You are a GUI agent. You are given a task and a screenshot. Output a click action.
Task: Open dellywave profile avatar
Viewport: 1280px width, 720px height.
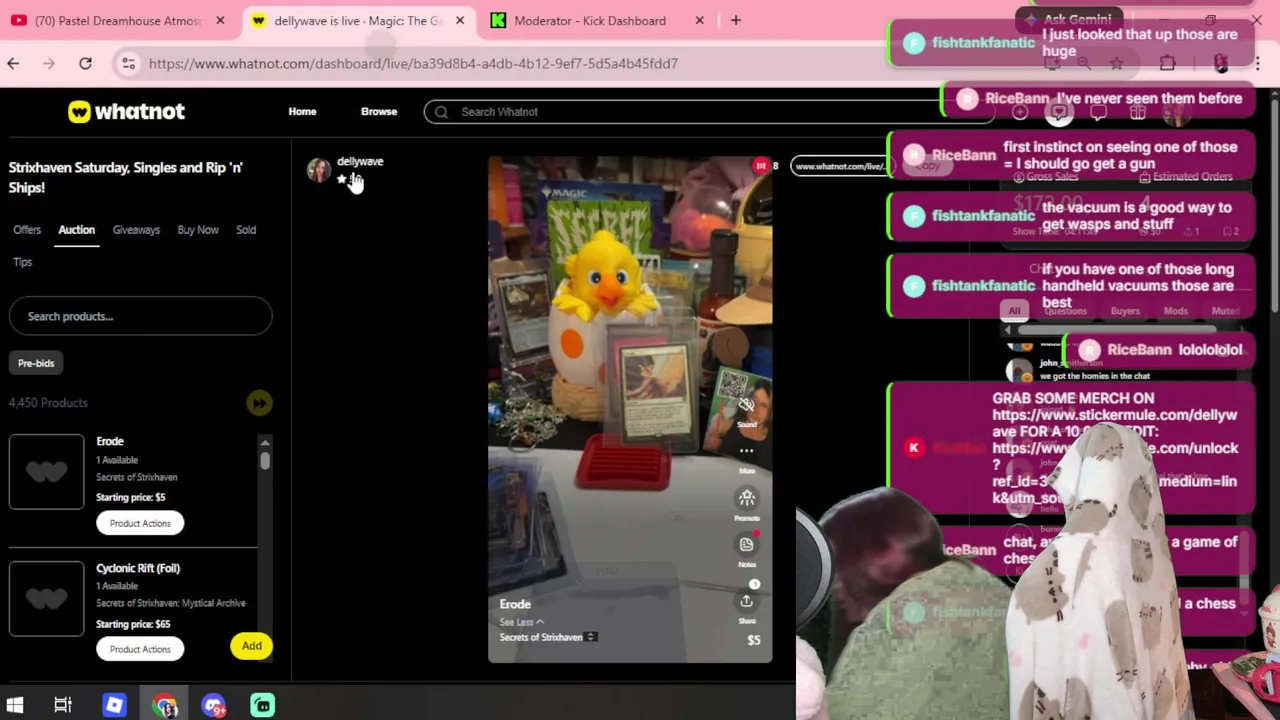click(319, 171)
